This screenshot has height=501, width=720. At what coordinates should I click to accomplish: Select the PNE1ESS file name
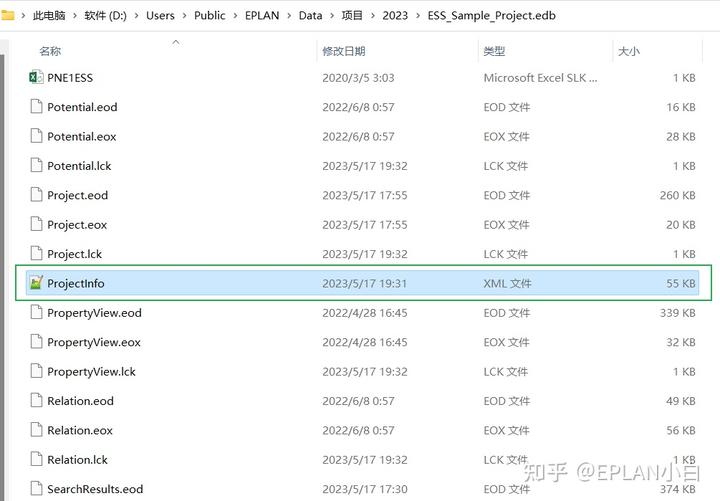point(70,78)
